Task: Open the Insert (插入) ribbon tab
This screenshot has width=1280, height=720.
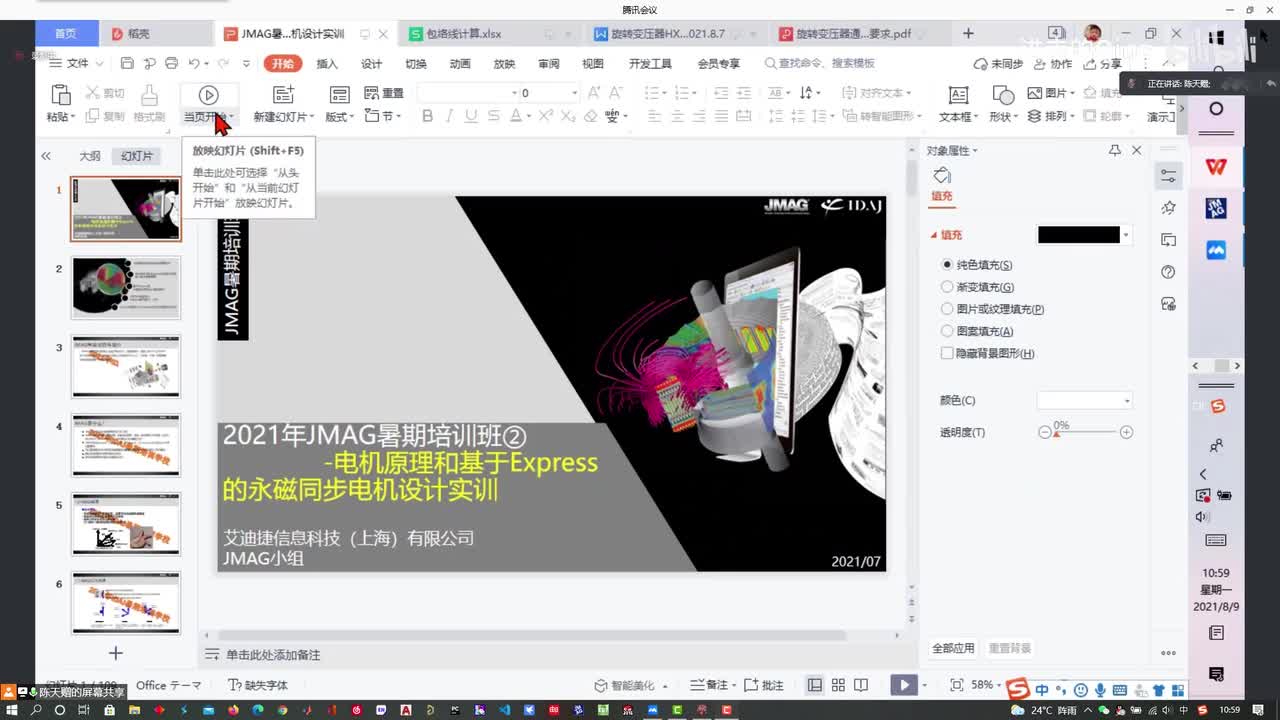Action: [x=327, y=63]
